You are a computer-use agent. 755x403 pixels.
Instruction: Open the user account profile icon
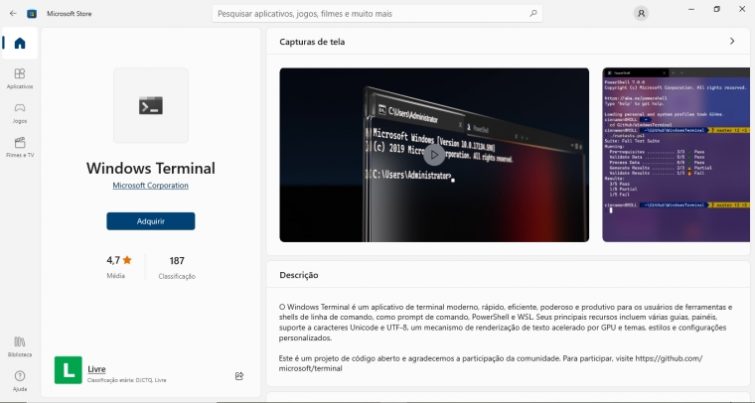point(641,13)
